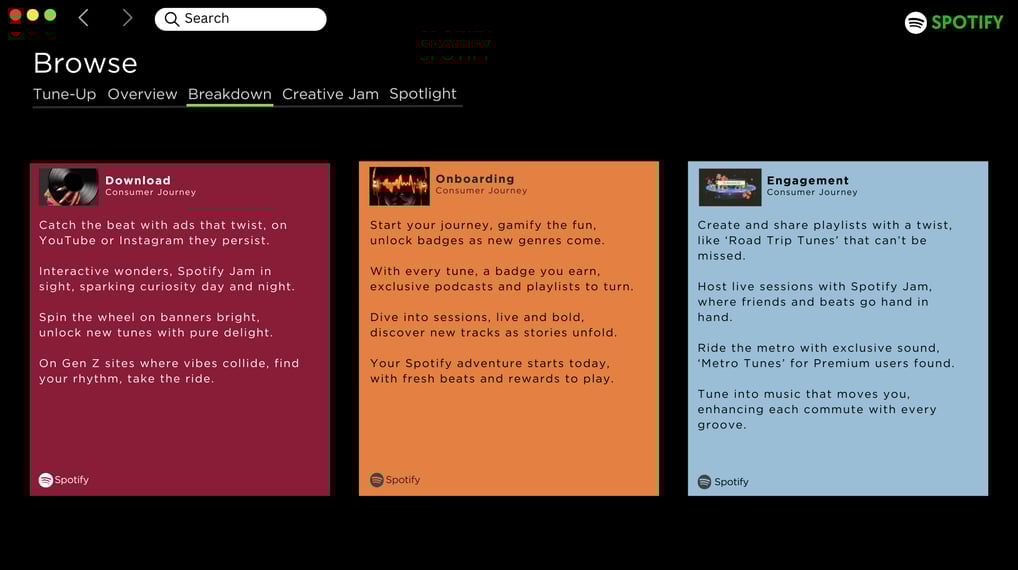Go back with the left arrow
Image resolution: width=1018 pixels, height=570 pixels.
tap(84, 18)
